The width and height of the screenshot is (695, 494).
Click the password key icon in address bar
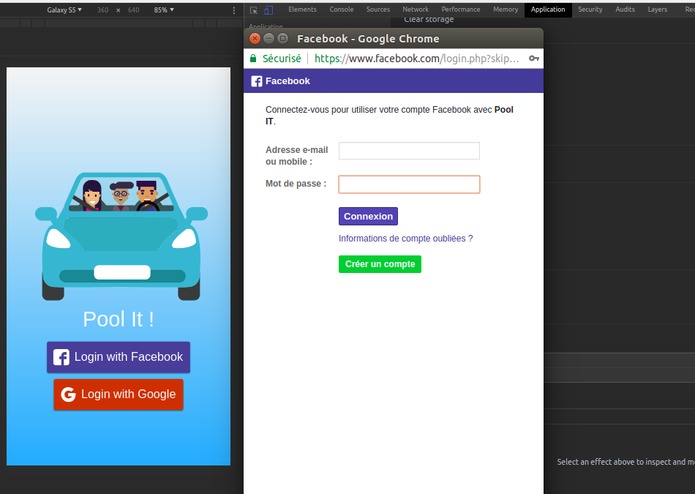pyautogui.click(x=534, y=58)
